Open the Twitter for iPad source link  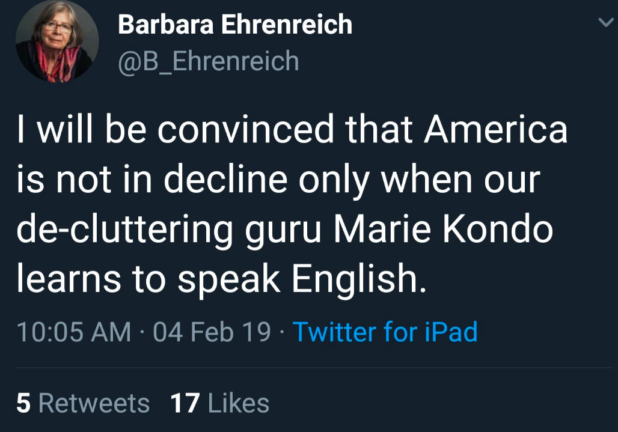click(385, 331)
